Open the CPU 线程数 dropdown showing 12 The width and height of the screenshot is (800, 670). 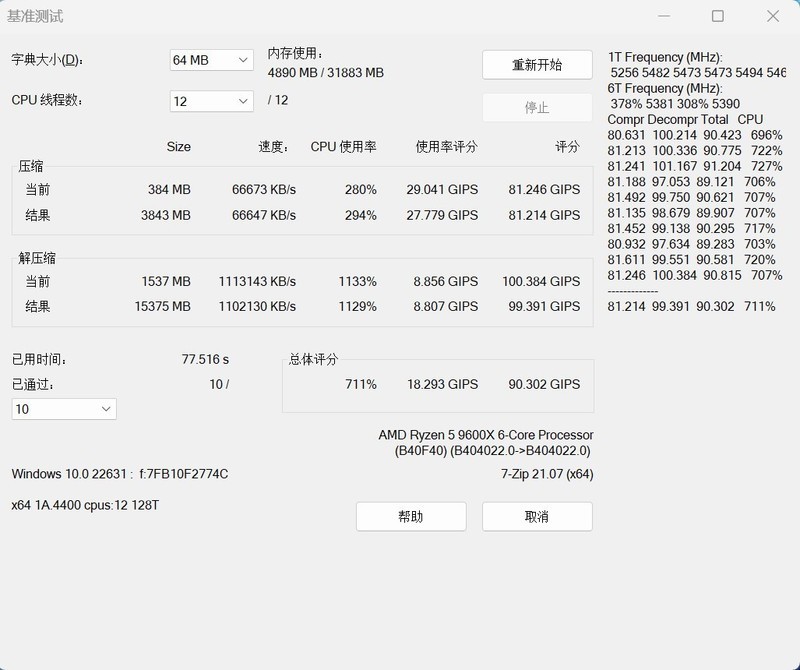coord(209,101)
